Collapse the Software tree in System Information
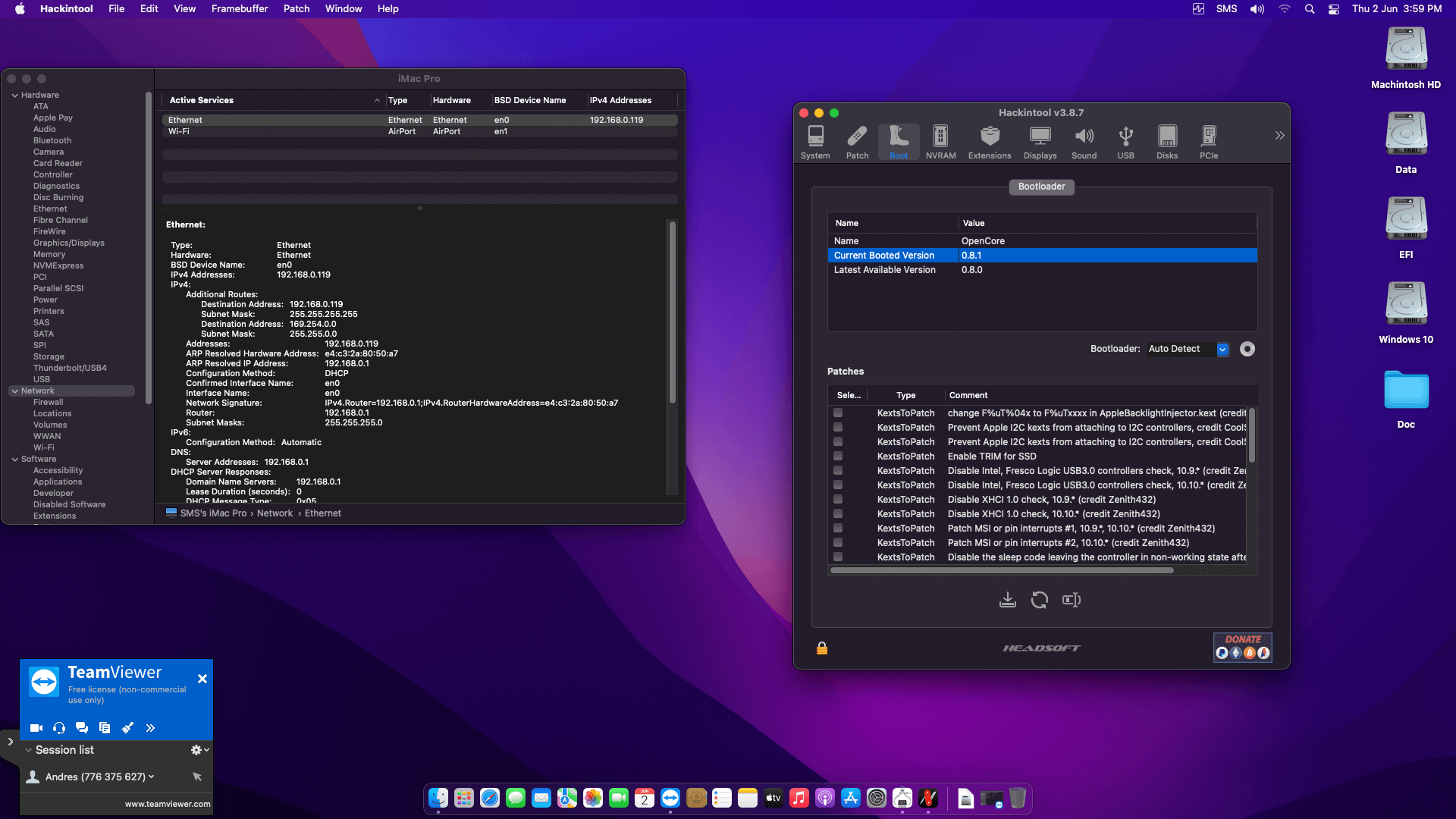 pyautogui.click(x=15, y=460)
